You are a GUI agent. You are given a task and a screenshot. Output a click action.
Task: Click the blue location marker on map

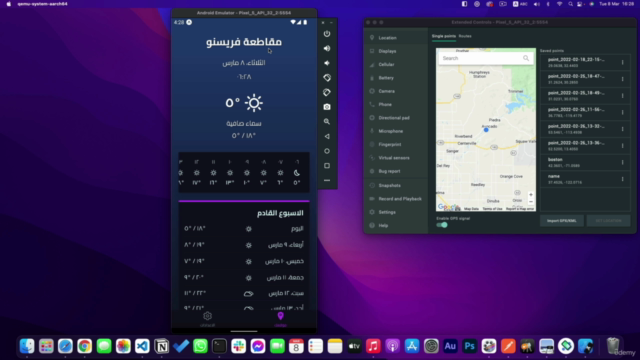tap(486, 130)
